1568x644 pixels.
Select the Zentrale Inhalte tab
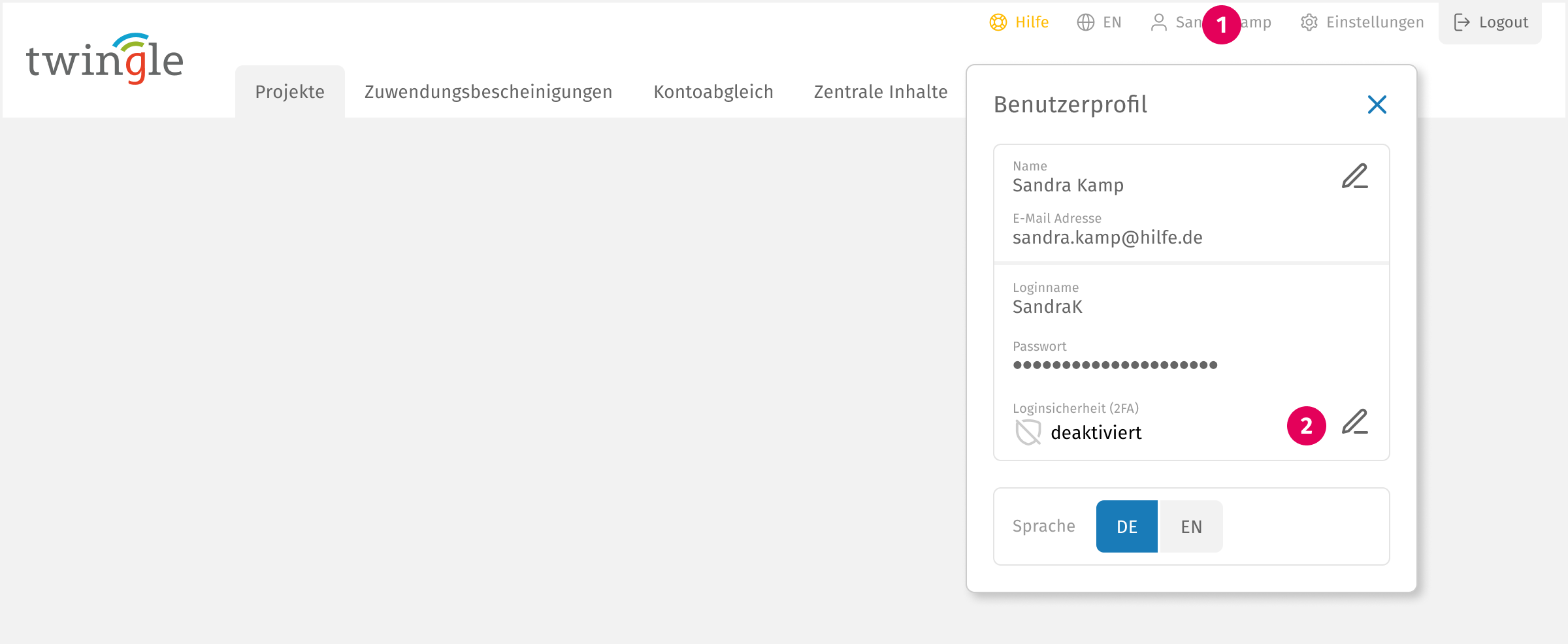[x=880, y=92]
